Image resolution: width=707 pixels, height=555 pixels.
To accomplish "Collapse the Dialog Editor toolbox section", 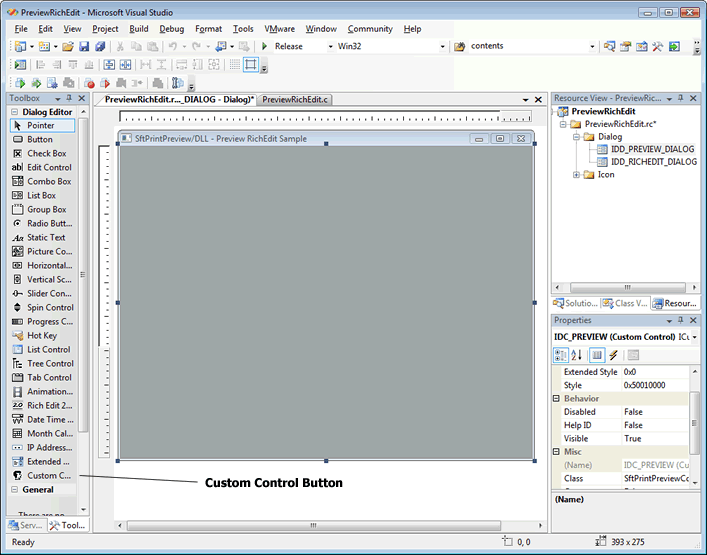I will point(14,112).
